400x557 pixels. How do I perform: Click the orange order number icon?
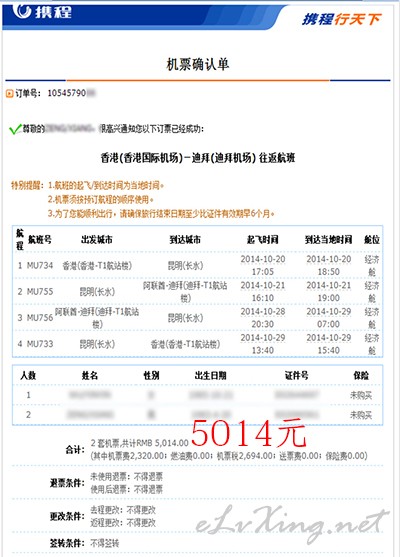coord(9,94)
